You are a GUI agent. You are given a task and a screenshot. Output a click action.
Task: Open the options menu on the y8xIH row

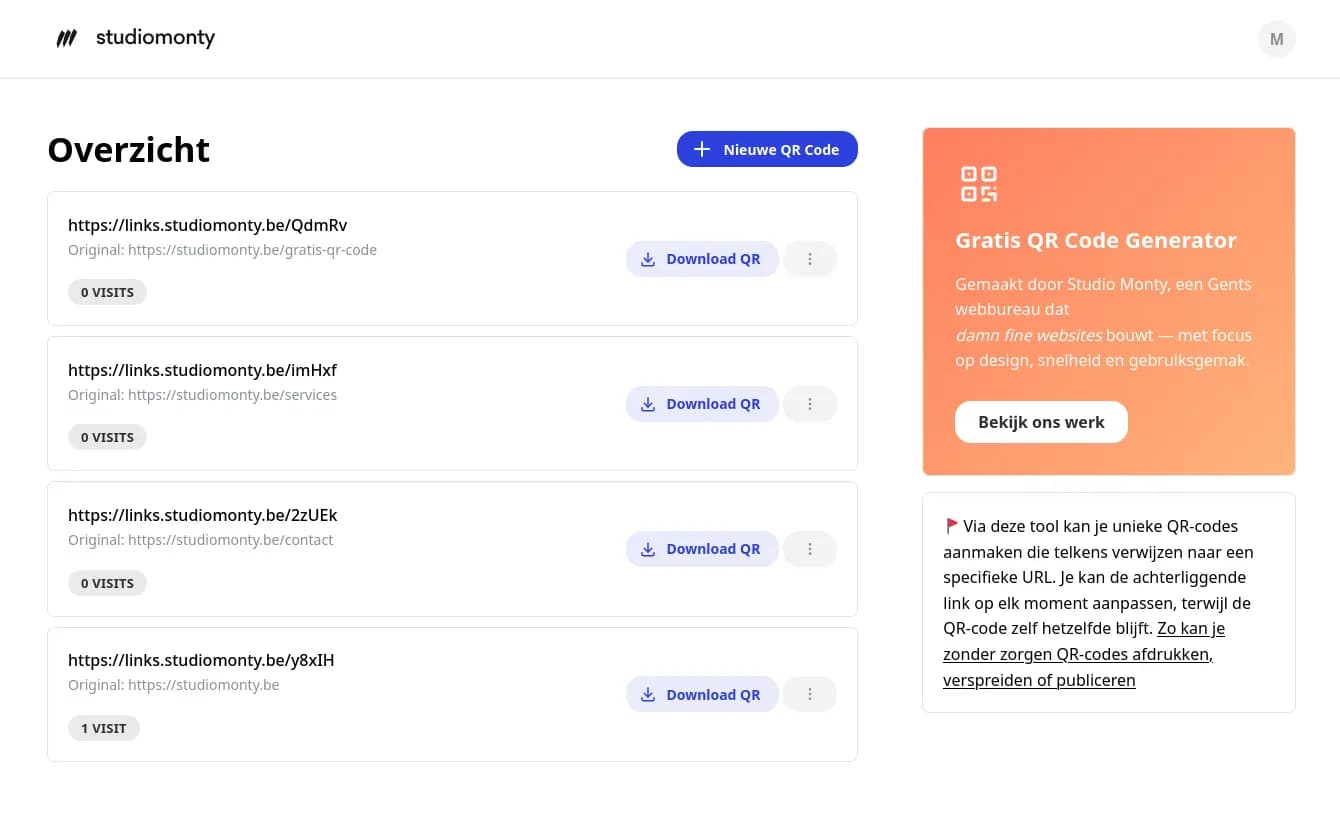[x=809, y=693]
